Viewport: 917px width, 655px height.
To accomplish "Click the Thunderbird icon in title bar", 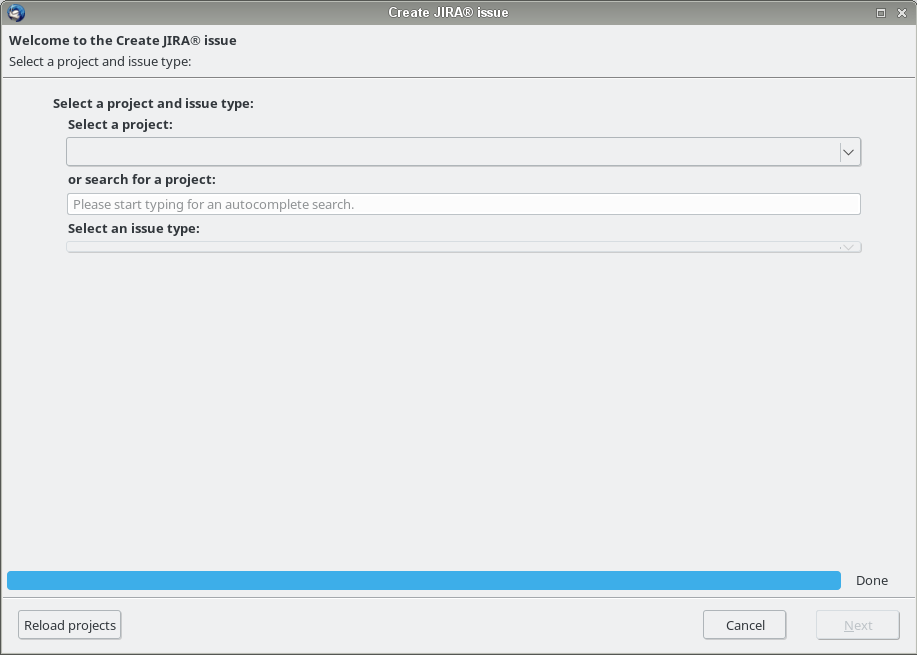I will click(x=16, y=12).
